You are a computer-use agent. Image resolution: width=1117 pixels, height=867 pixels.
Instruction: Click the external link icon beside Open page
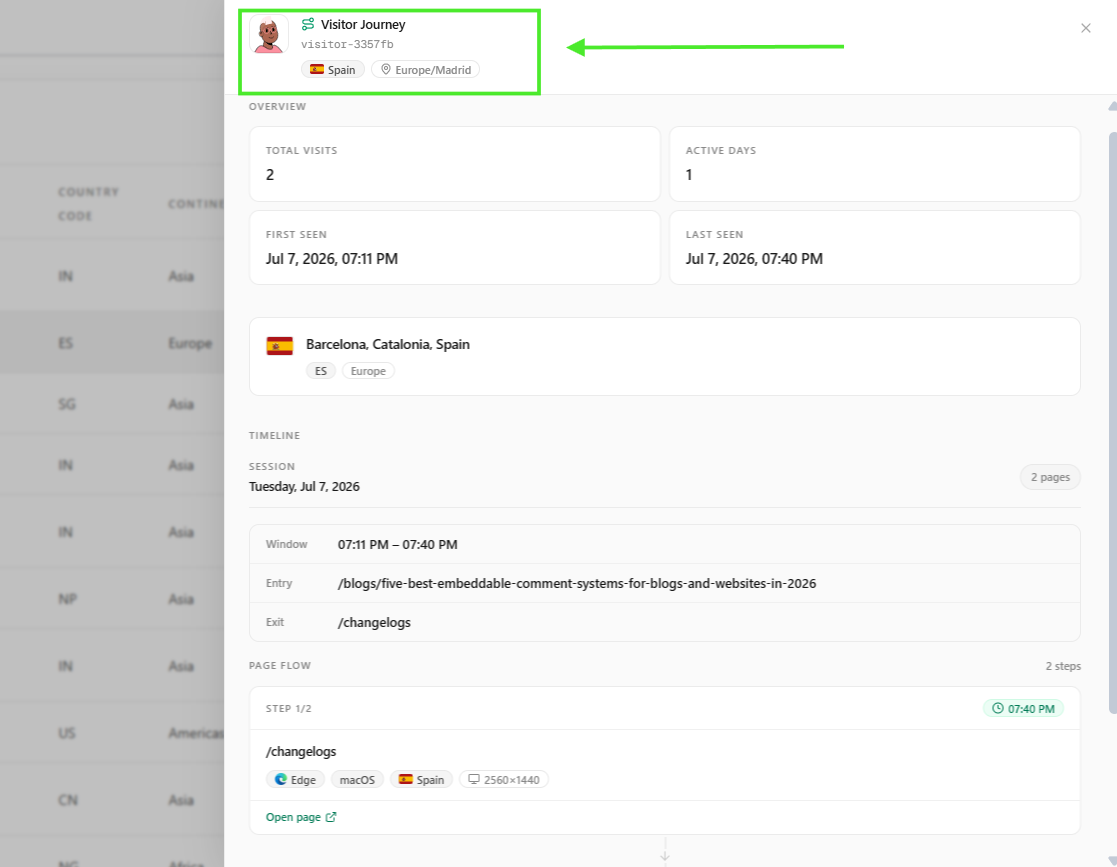point(331,817)
